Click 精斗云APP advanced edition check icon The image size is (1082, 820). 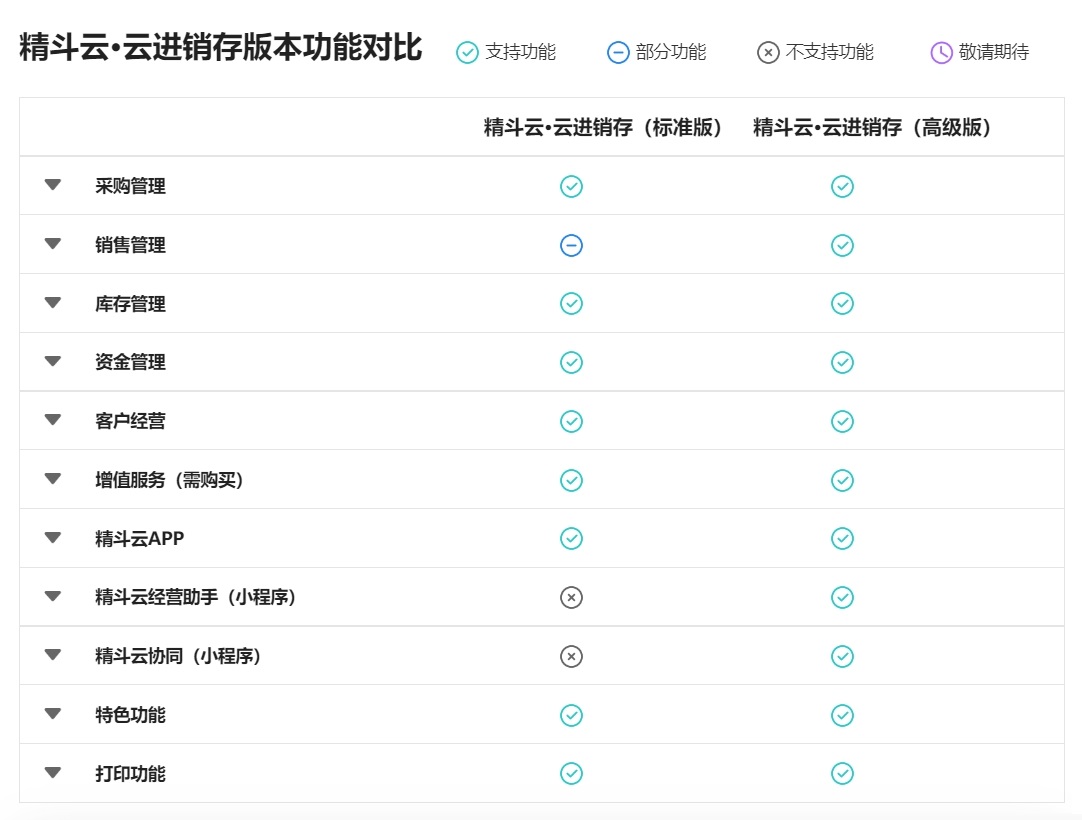(x=843, y=538)
